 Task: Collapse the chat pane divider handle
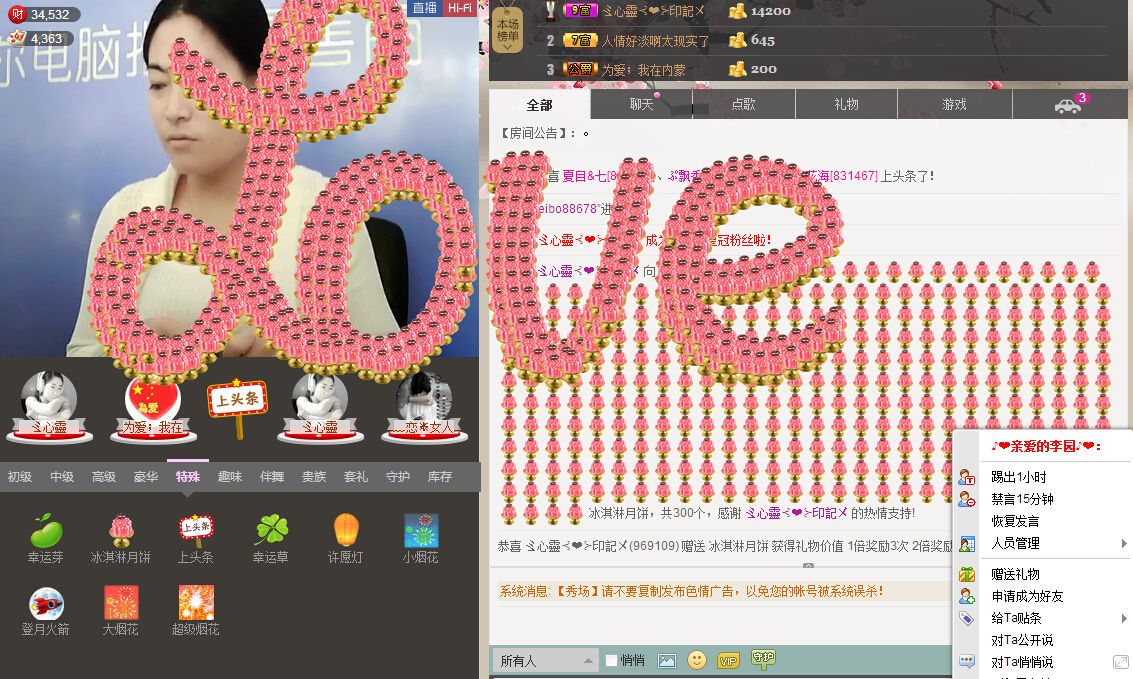click(x=808, y=566)
